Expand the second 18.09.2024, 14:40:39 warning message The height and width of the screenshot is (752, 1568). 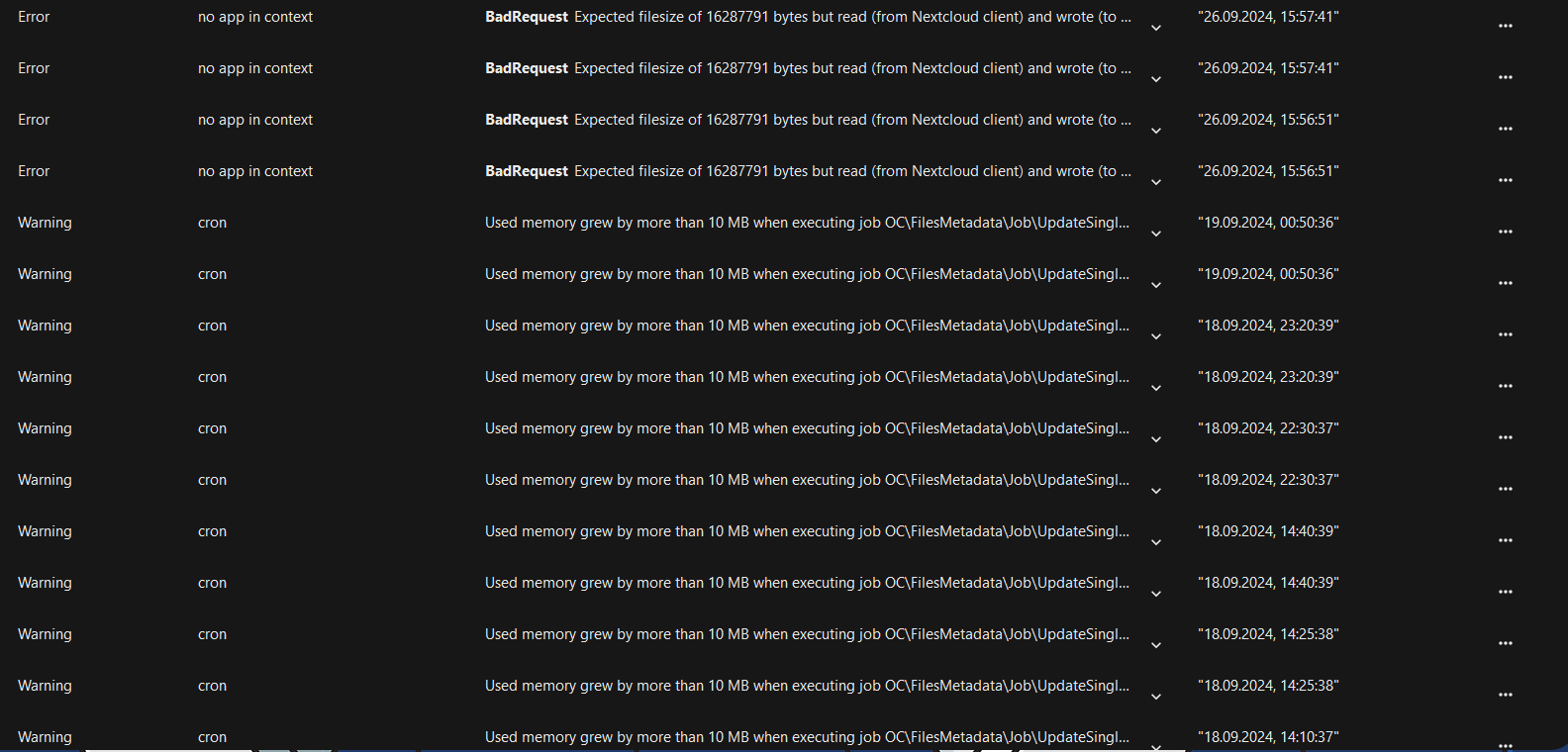click(x=1155, y=594)
